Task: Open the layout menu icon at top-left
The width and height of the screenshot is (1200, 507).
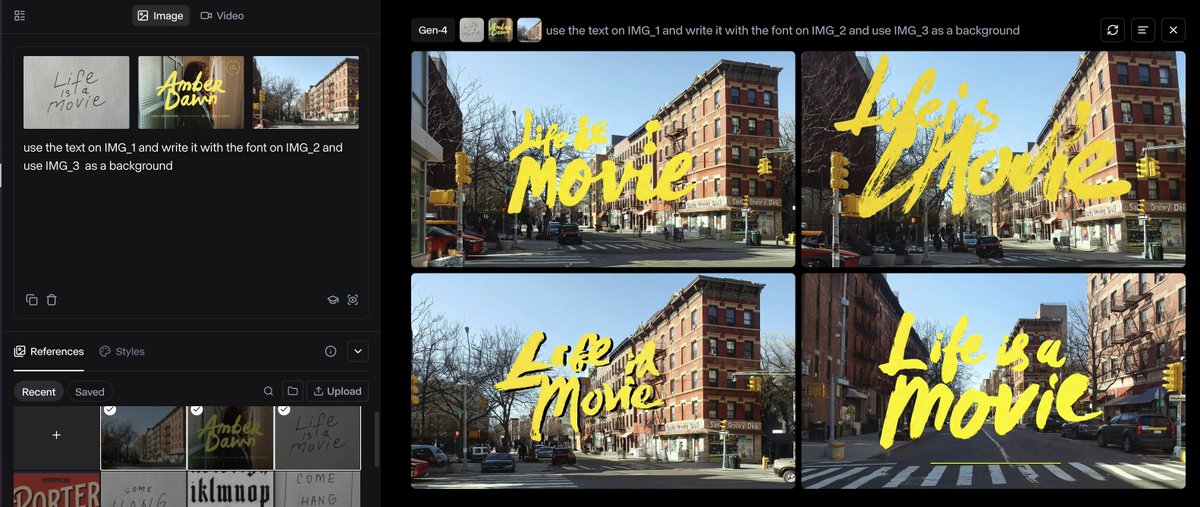Action: click(x=20, y=16)
